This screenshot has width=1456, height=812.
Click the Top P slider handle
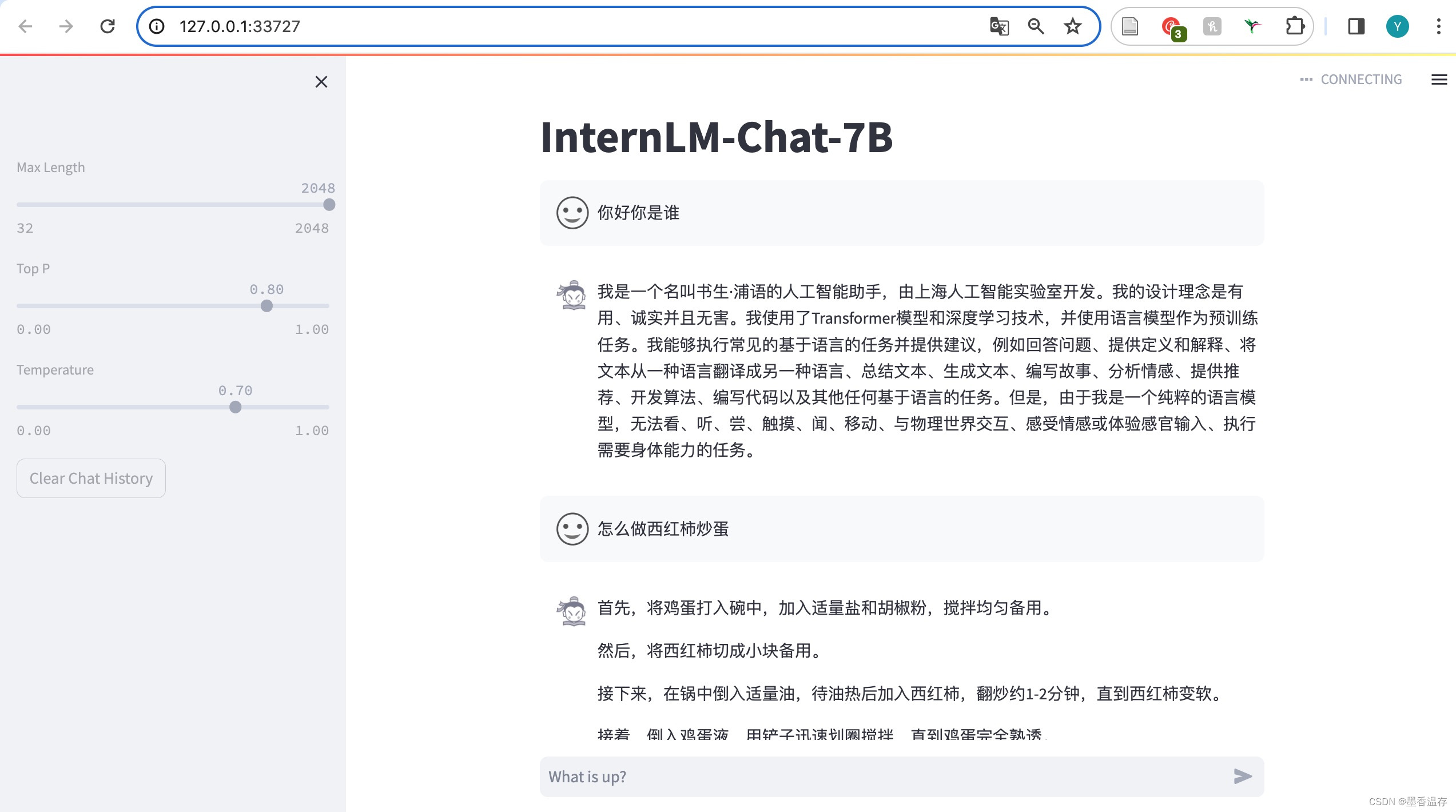pyautogui.click(x=266, y=306)
